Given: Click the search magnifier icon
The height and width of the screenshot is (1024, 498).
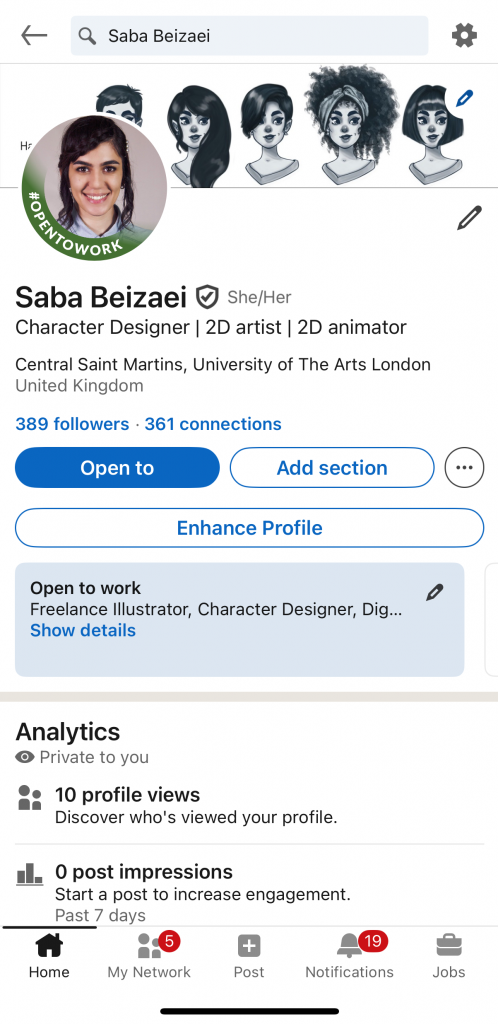Looking at the screenshot, I should point(87,36).
